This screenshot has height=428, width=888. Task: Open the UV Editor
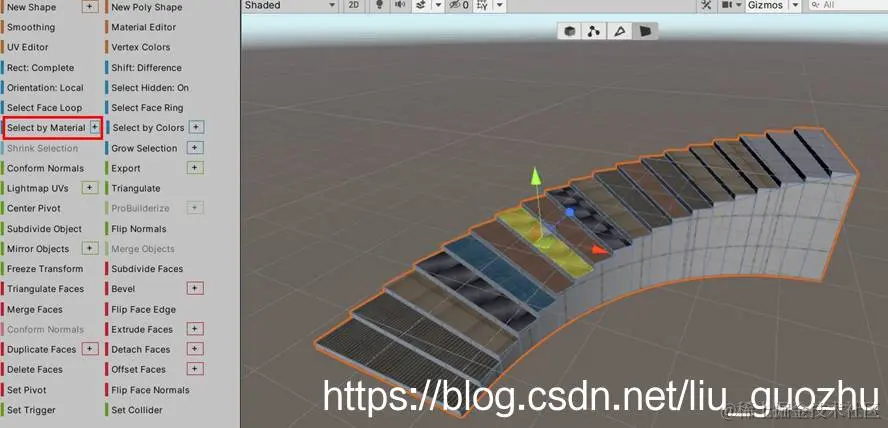coord(28,48)
